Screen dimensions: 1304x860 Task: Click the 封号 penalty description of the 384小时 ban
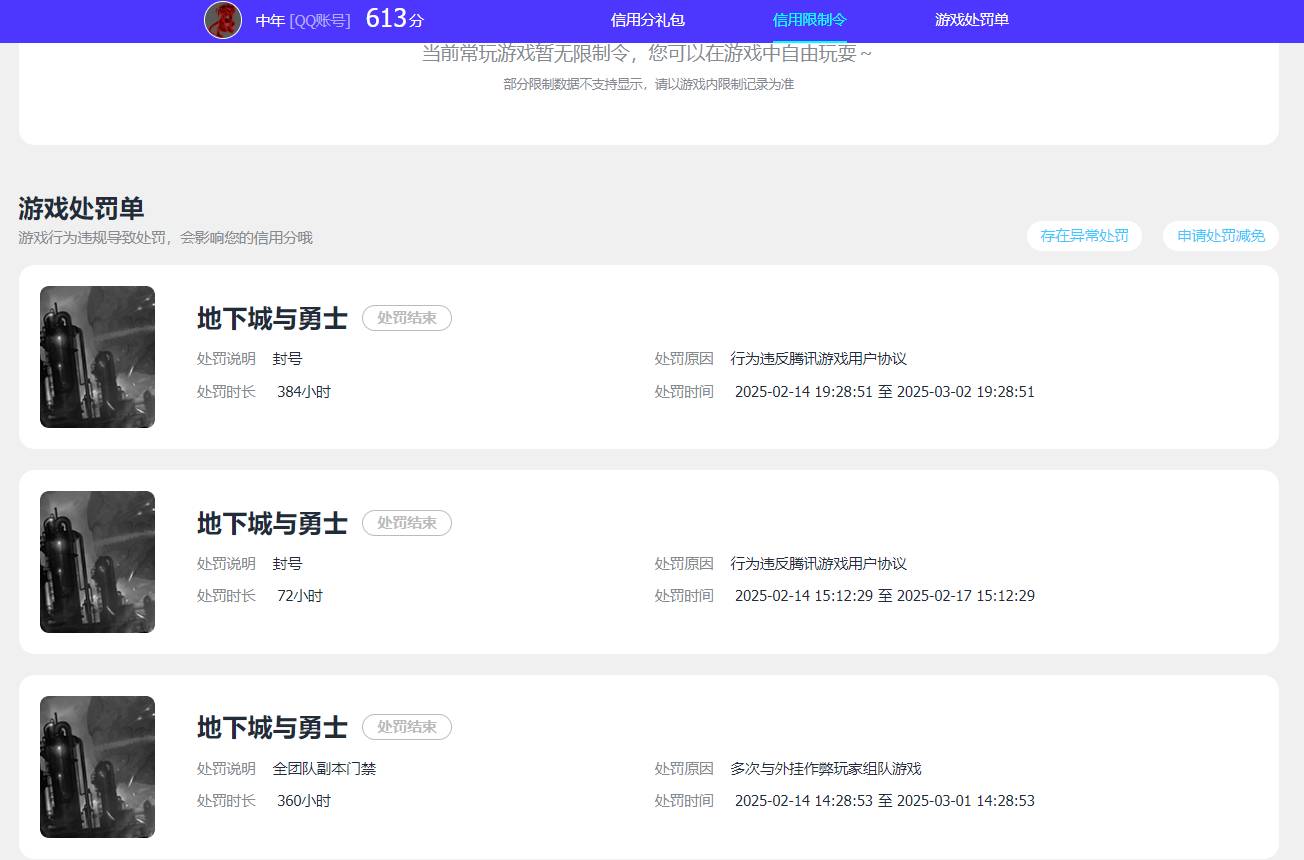pyautogui.click(x=288, y=358)
